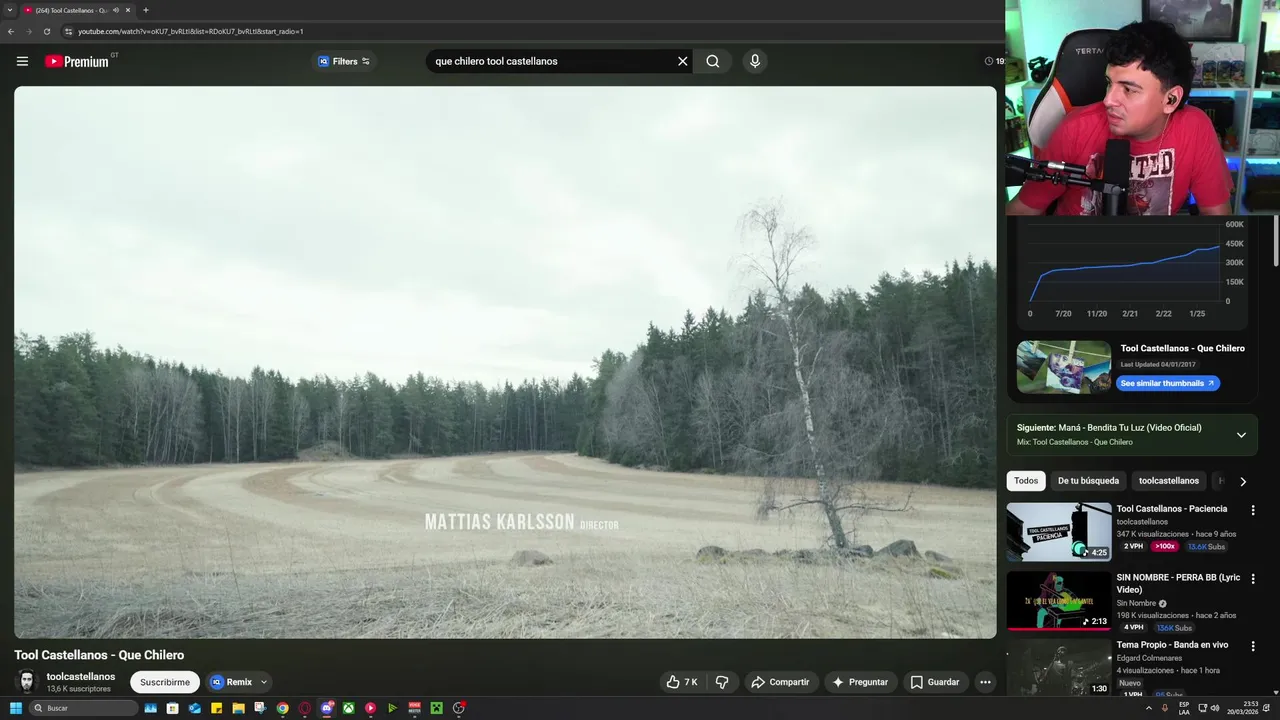The height and width of the screenshot is (720, 1280).
Task: Launch Google Chrome from the taskbar
Action: tap(283, 708)
